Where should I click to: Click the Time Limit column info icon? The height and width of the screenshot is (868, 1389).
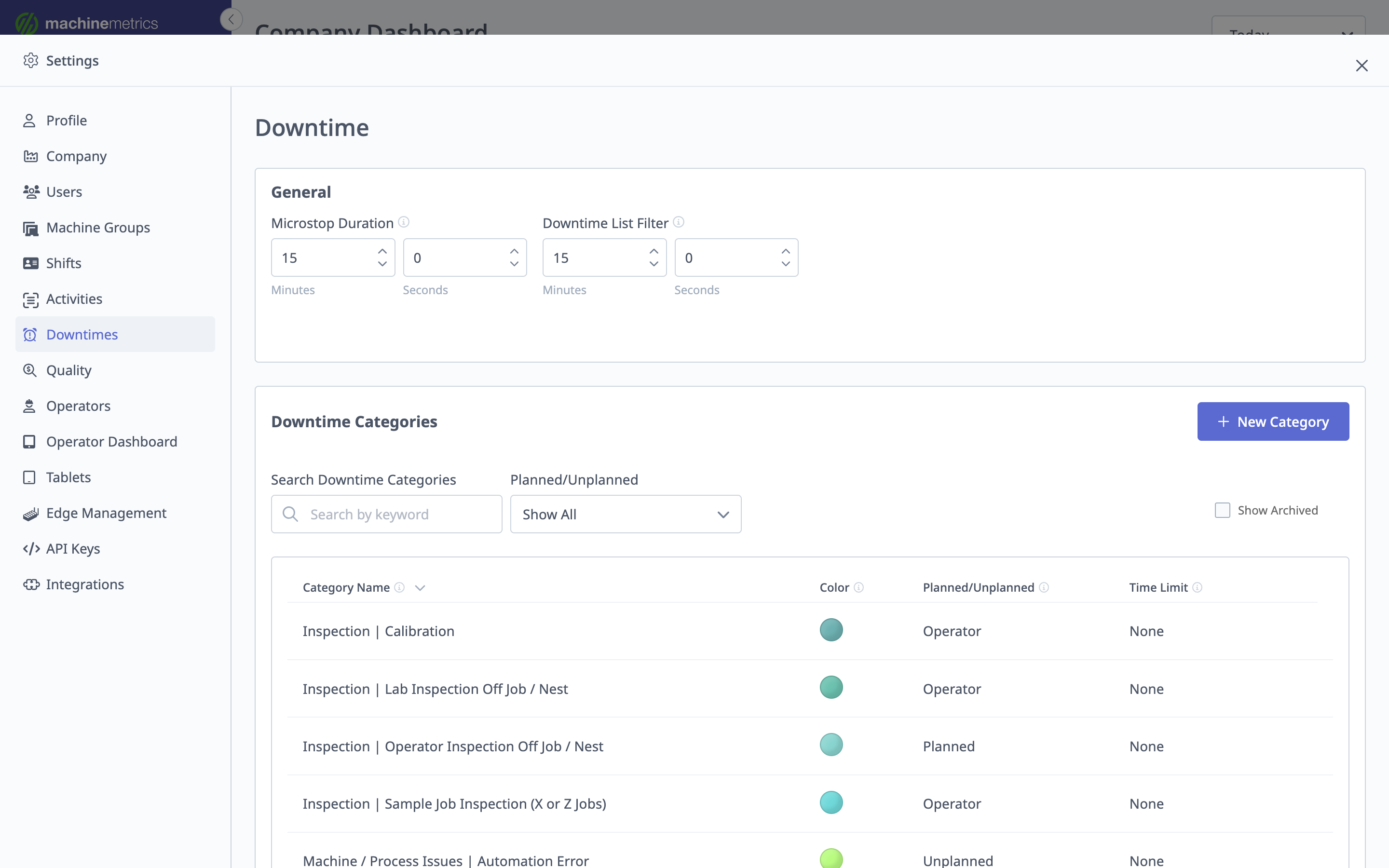1198,587
